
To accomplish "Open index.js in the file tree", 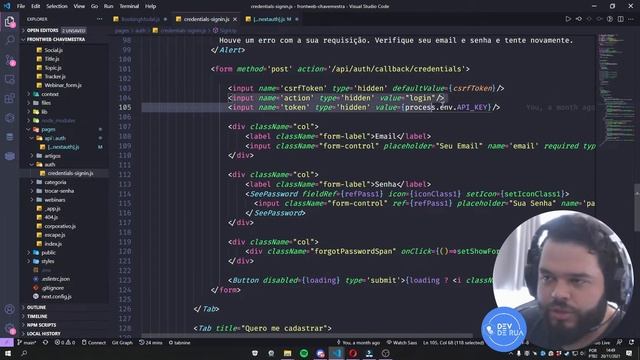I will 53,244.
